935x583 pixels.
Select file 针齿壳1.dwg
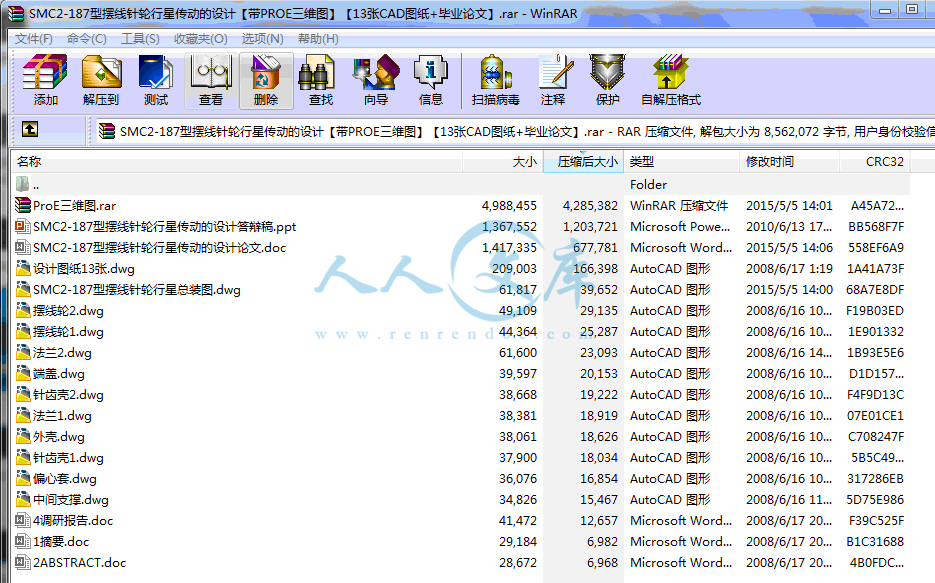(x=68, y=458)
